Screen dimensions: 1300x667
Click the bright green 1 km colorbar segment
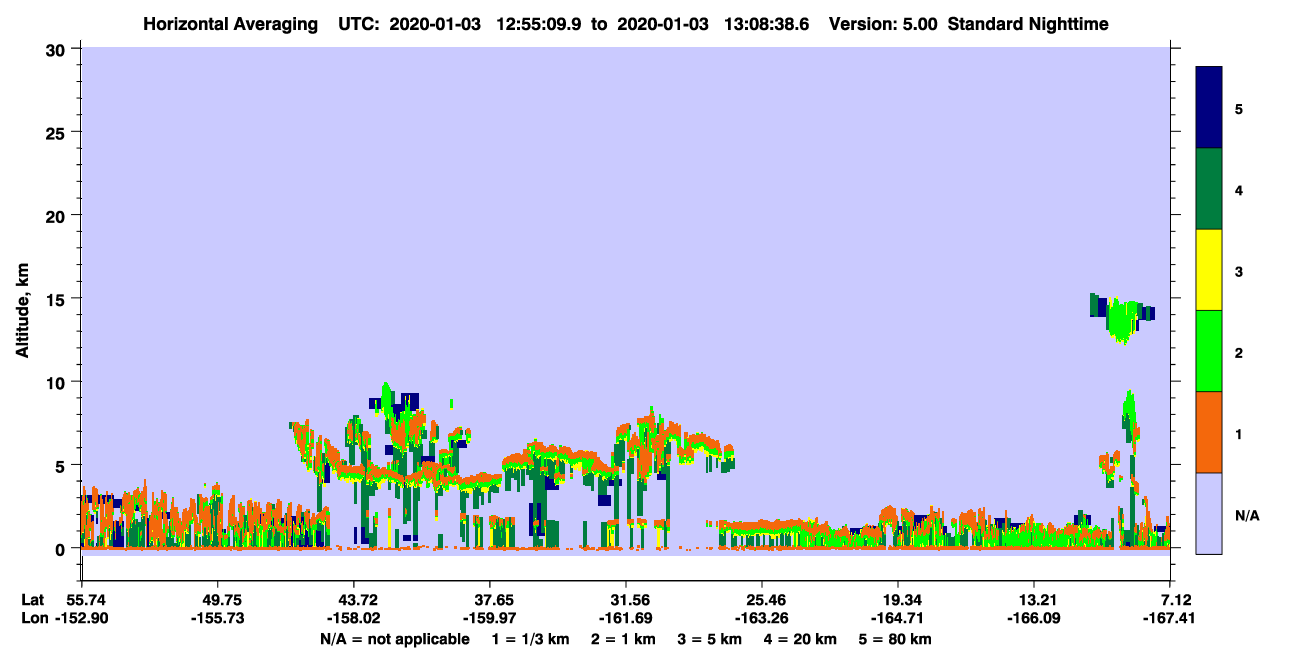click(1209, 351)
